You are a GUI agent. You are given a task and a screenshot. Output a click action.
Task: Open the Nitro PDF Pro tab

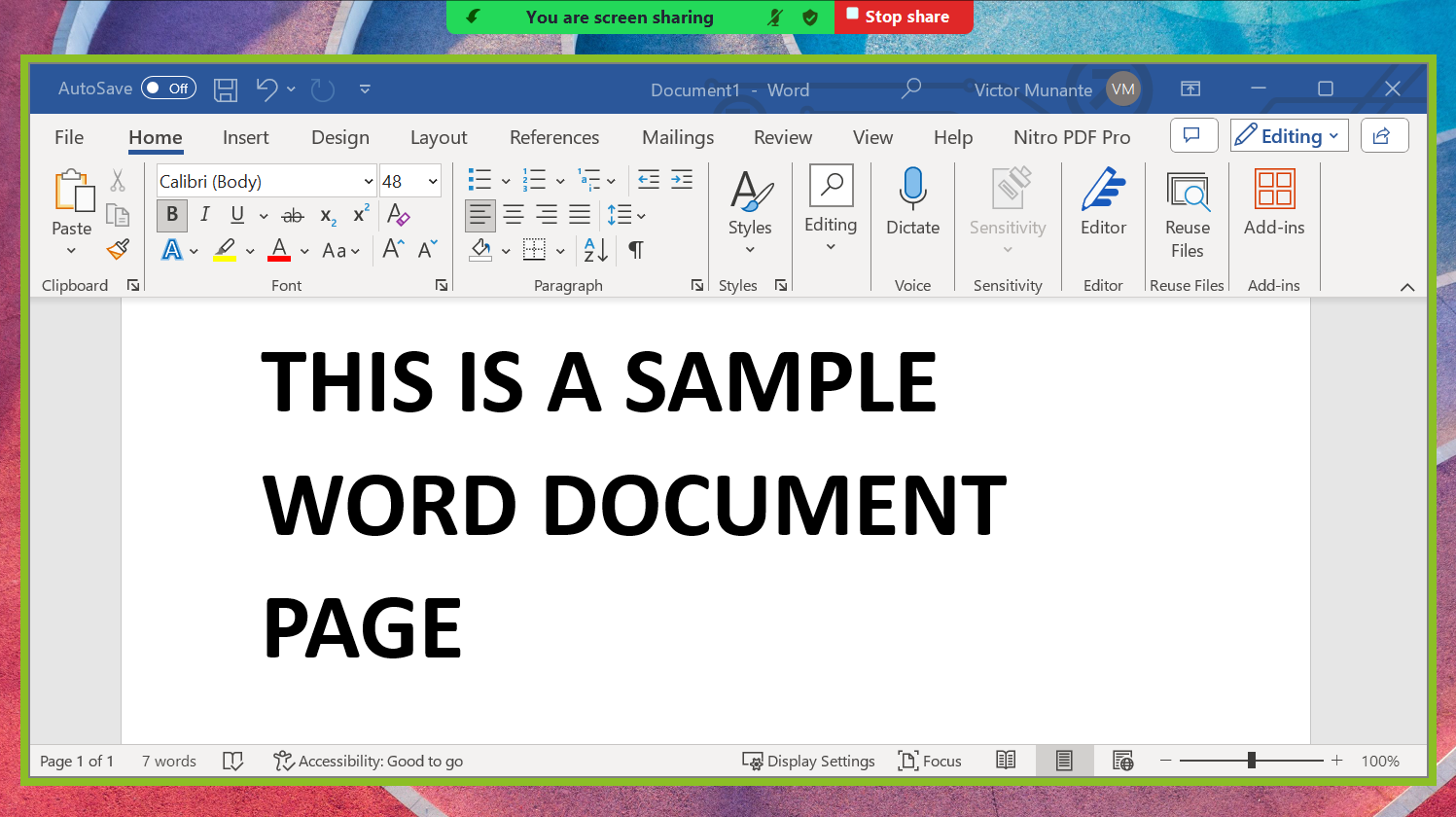click(x=1072, y=137)
